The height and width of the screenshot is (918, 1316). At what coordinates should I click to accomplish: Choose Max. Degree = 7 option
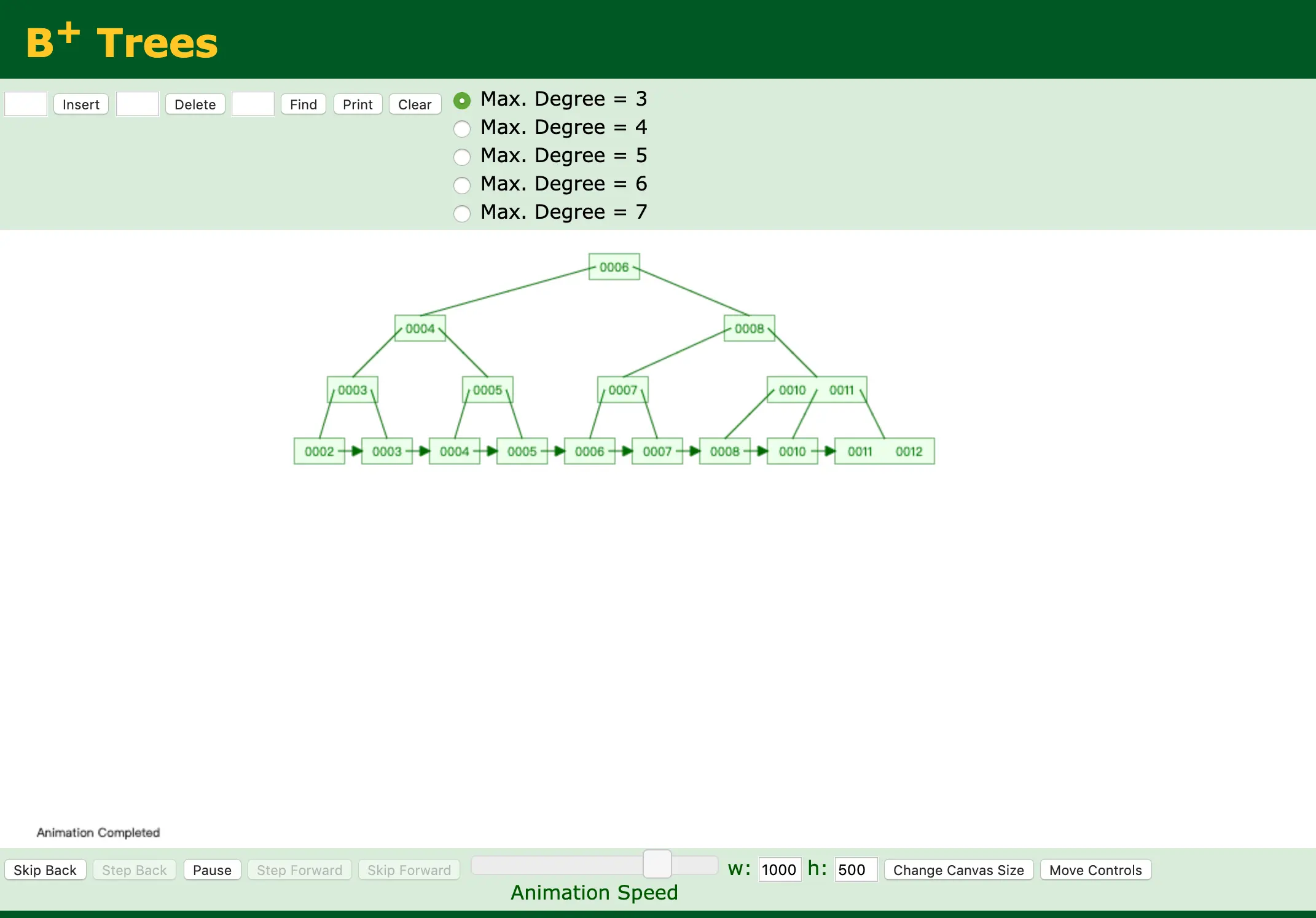[x=462, y=213]
